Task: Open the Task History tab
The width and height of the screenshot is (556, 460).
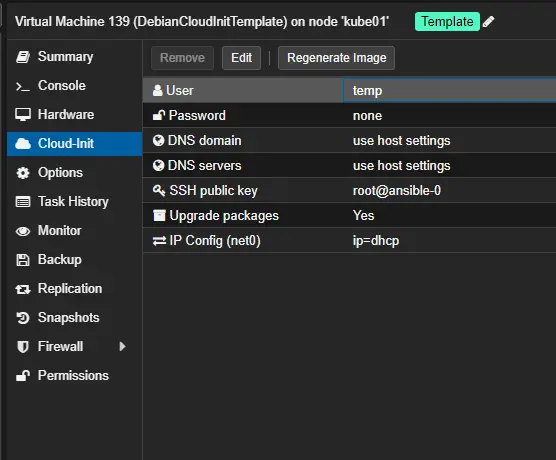Action: tap(74, 202)
